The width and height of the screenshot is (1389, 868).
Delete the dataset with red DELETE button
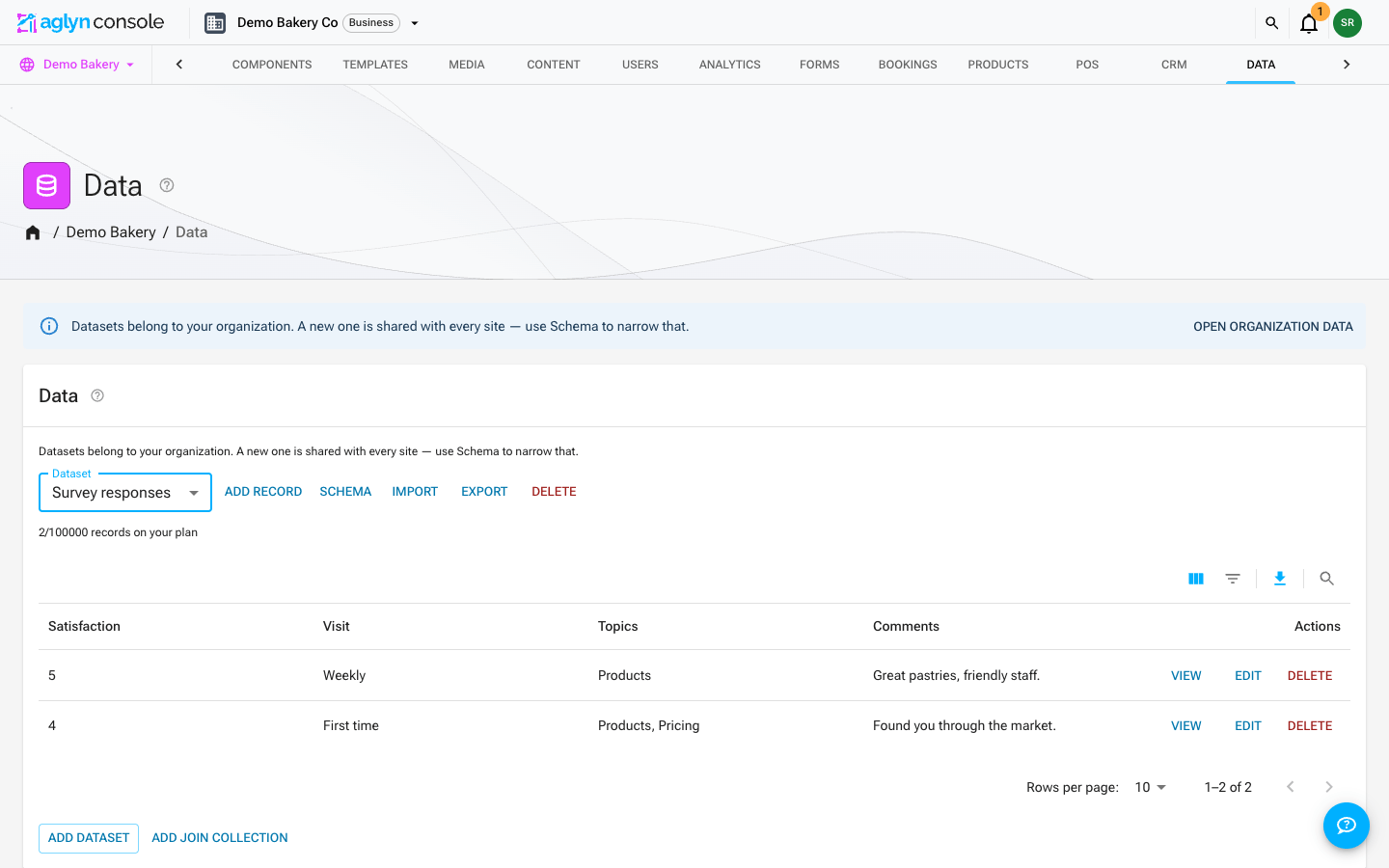click(x=554, y=492)
